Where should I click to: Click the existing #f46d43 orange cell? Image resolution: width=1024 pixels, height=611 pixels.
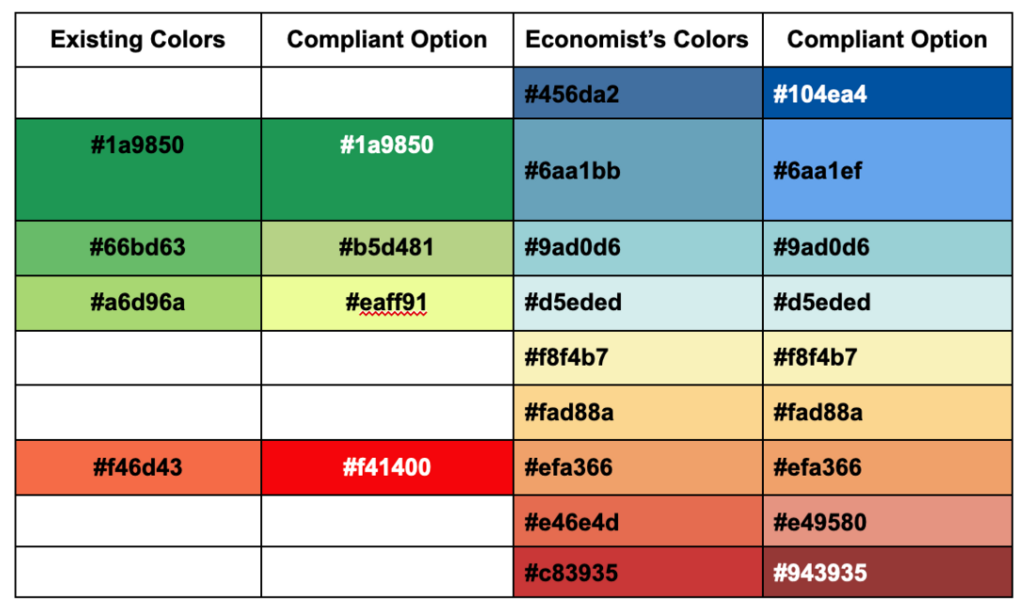(x=138, y=467)
